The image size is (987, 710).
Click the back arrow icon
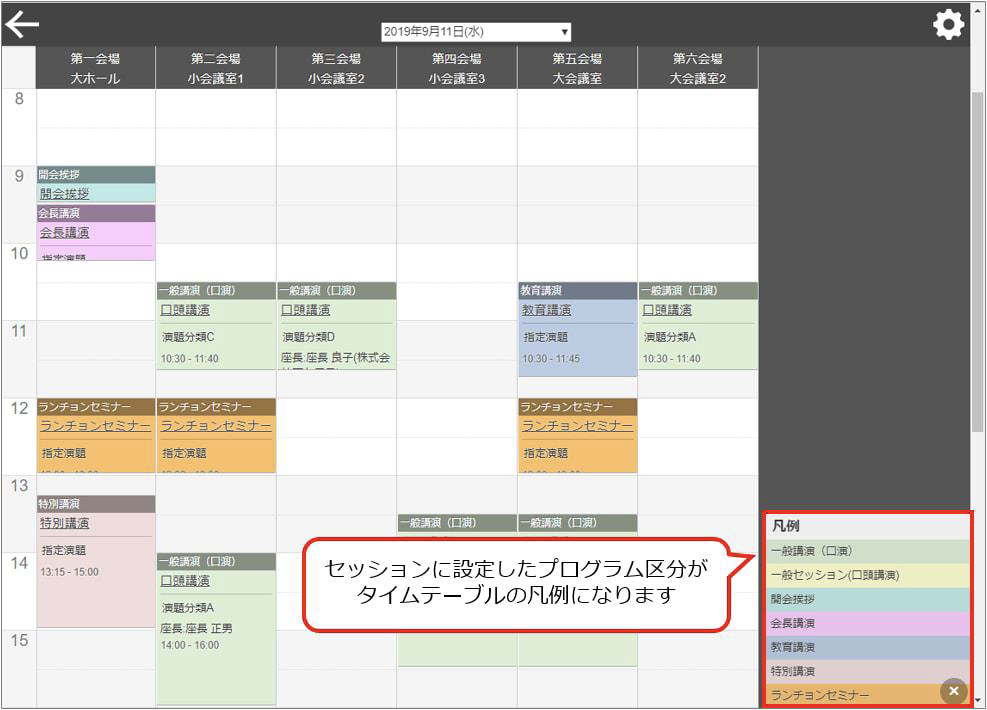click(x=22, y=25)
